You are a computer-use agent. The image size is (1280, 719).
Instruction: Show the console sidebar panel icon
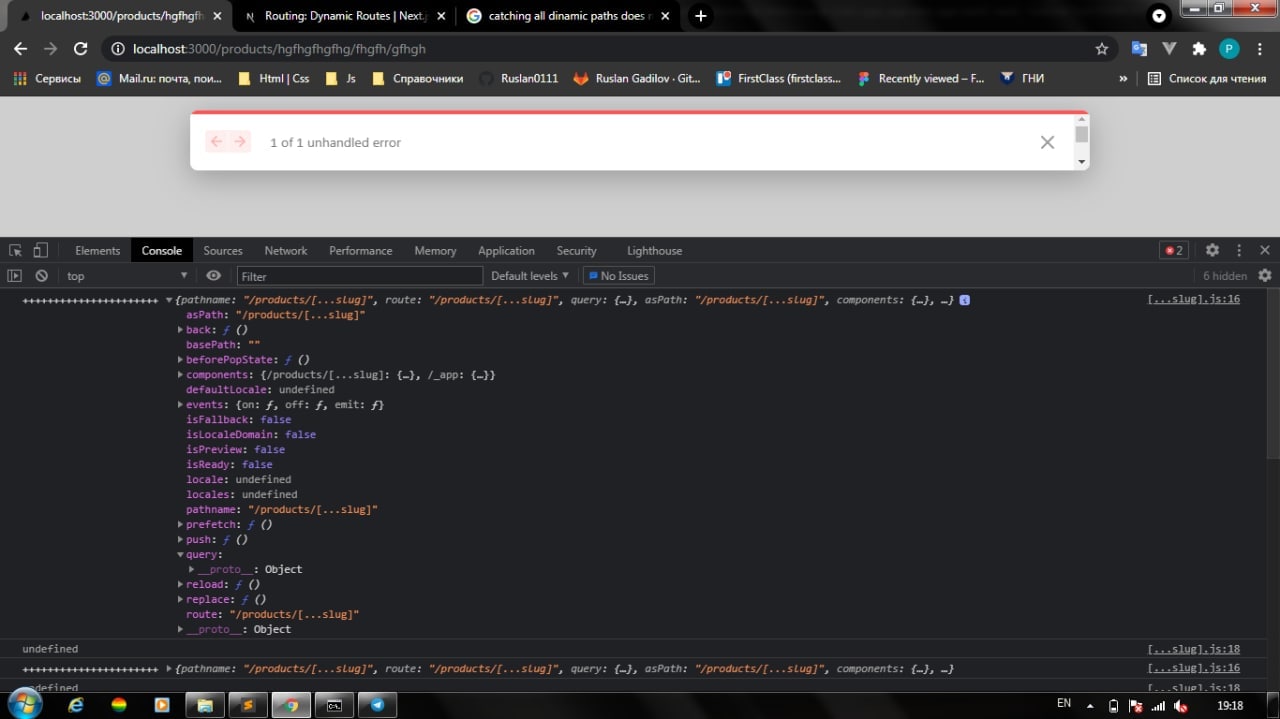(15, 276)
